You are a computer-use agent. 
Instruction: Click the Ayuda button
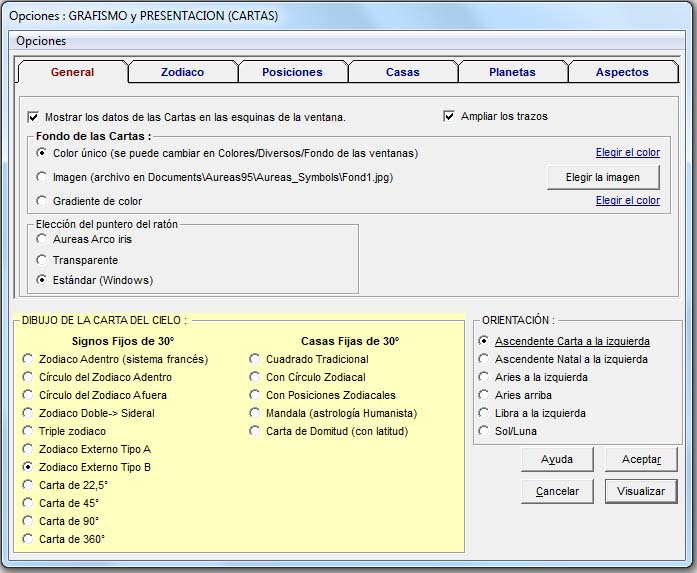[x=557, y=459]
